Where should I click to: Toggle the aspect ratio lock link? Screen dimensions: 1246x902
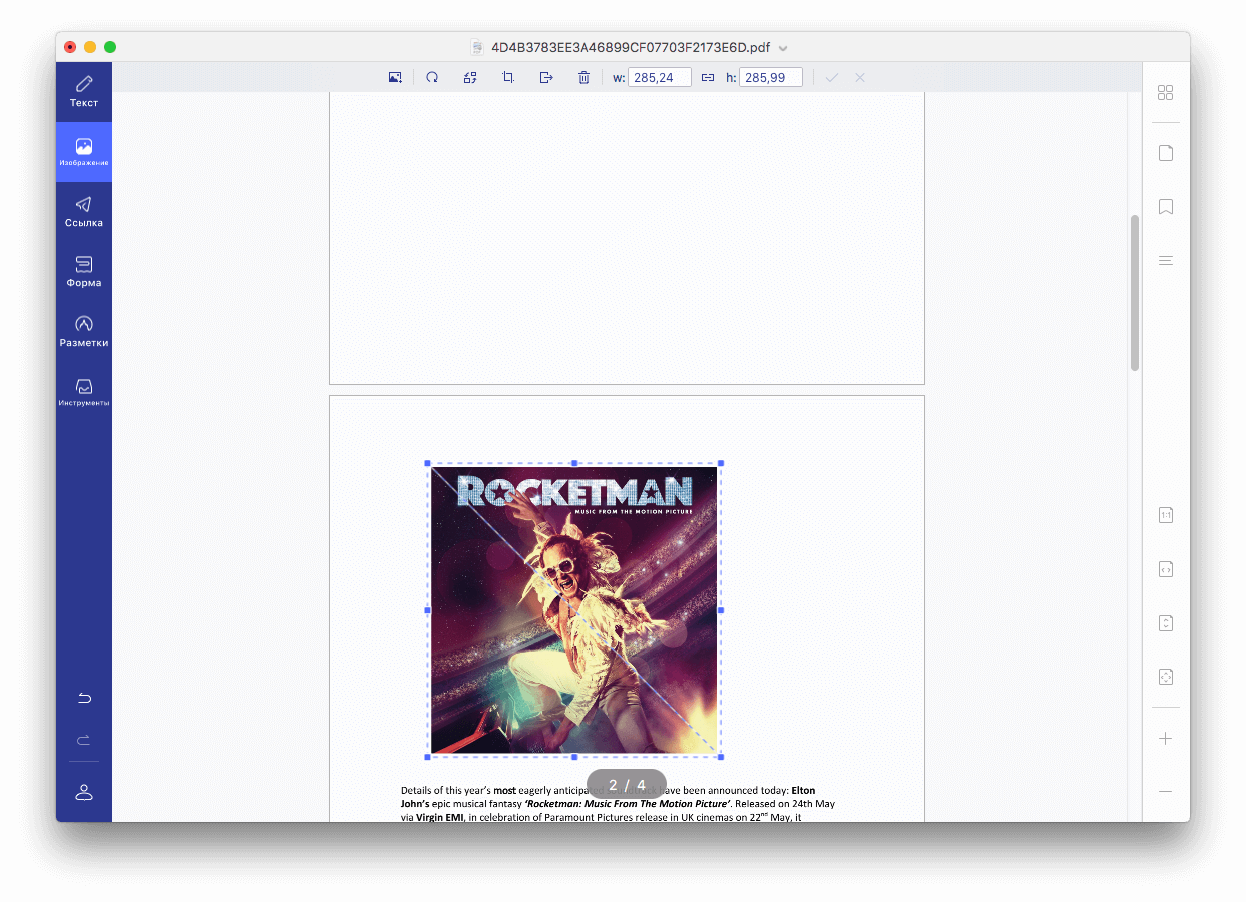[708, 77]
